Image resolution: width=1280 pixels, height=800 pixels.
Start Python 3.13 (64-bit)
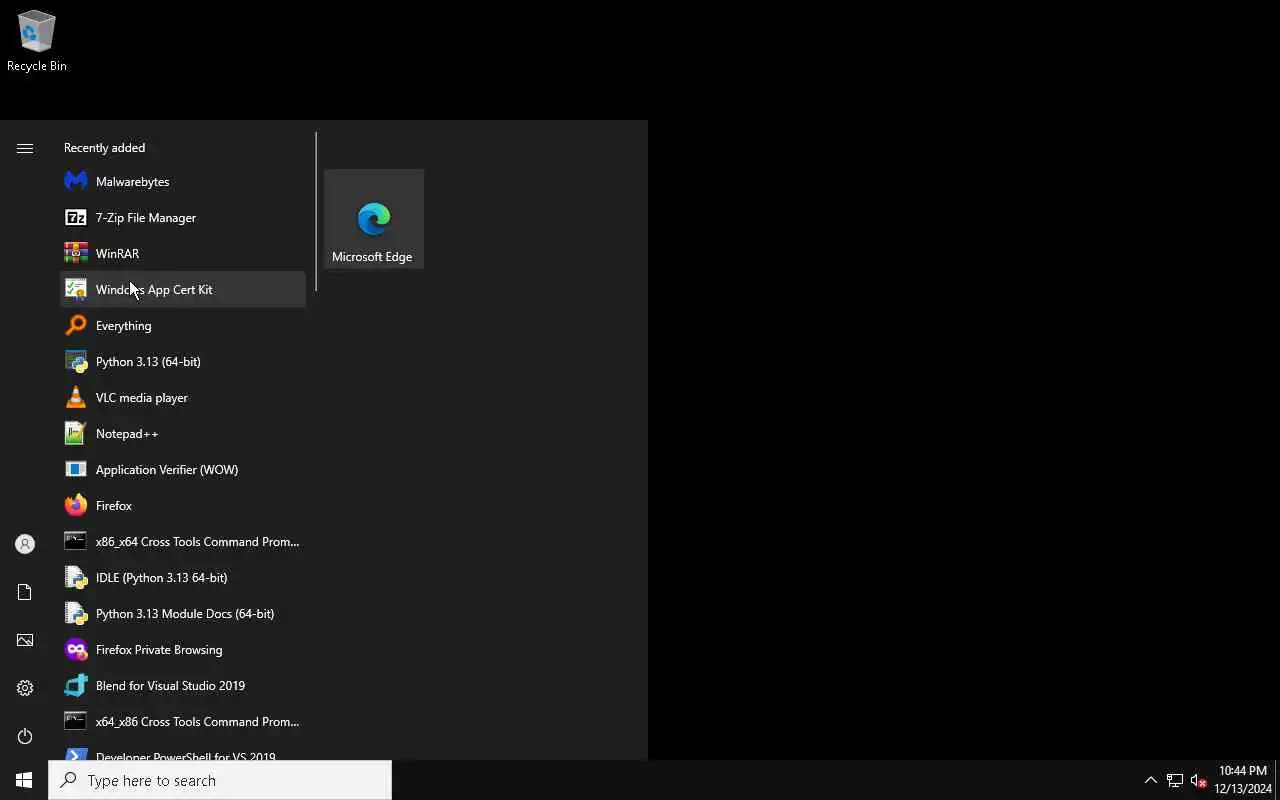click(x=183, y=362)
